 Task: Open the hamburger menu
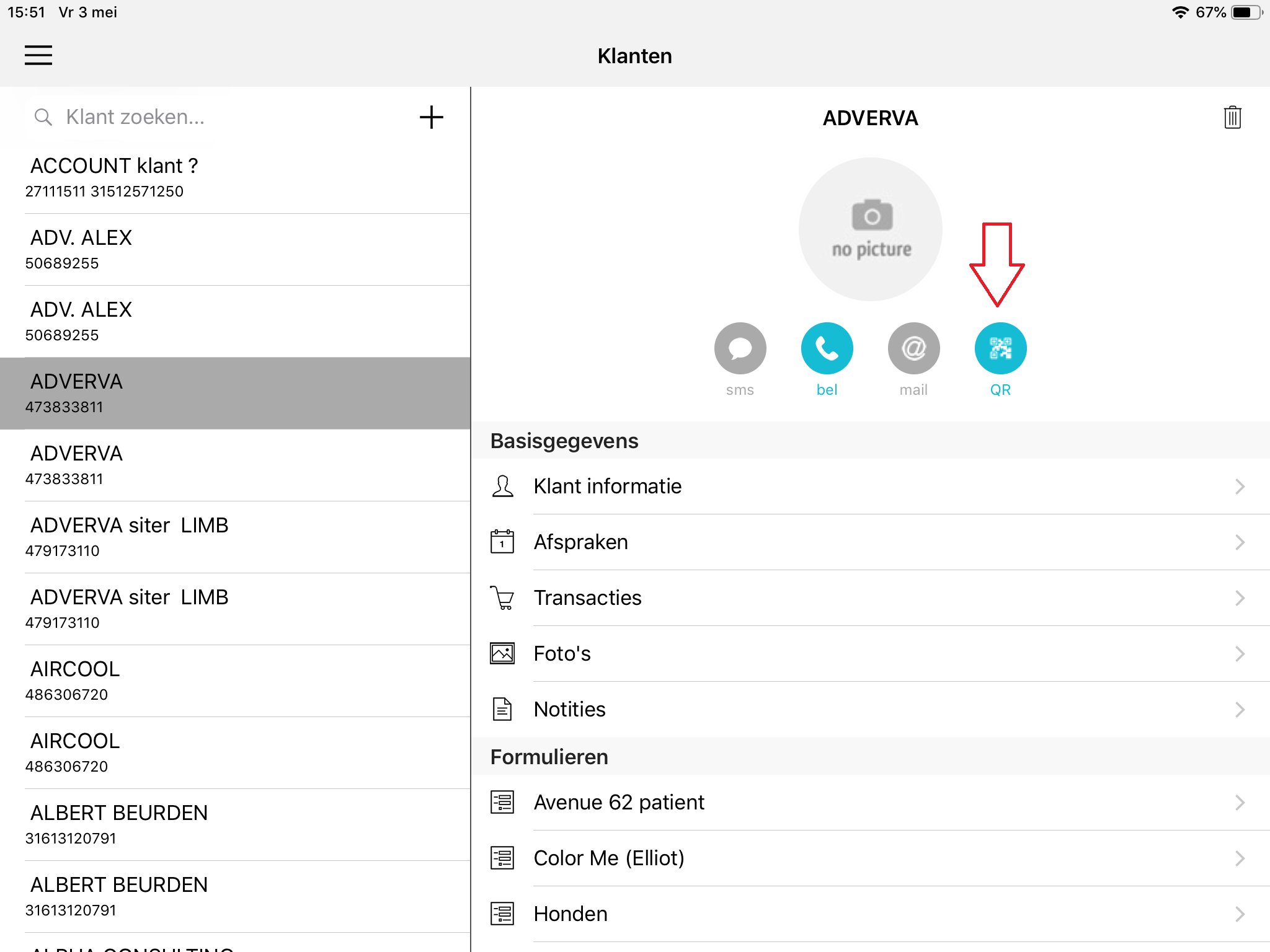click(38, 55)
